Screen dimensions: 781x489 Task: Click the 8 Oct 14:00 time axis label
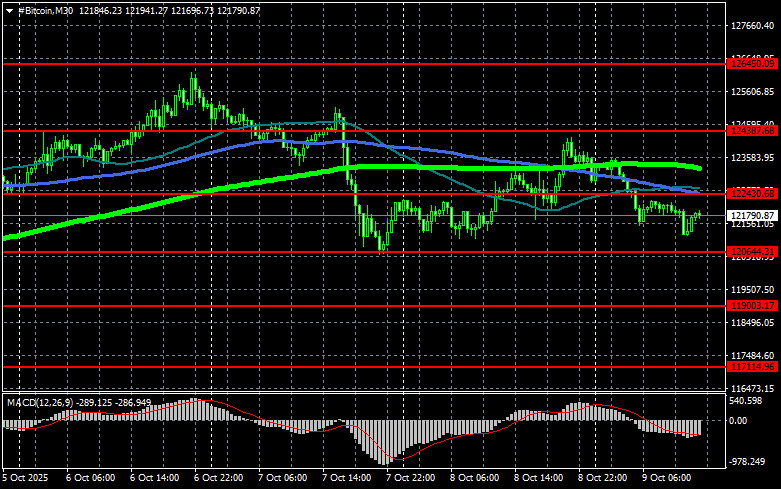[x=538, y=478]
